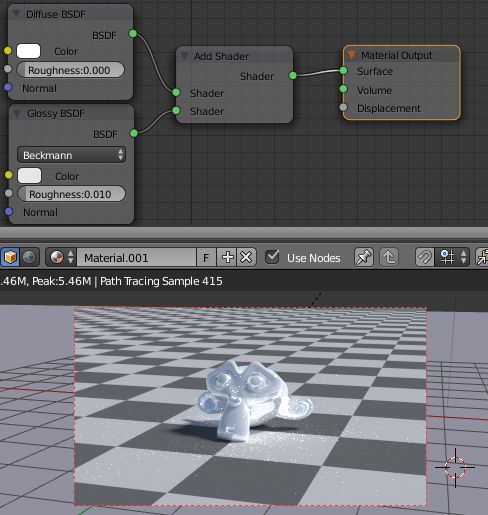Collapse the Material Output node

tap(351, 55)
